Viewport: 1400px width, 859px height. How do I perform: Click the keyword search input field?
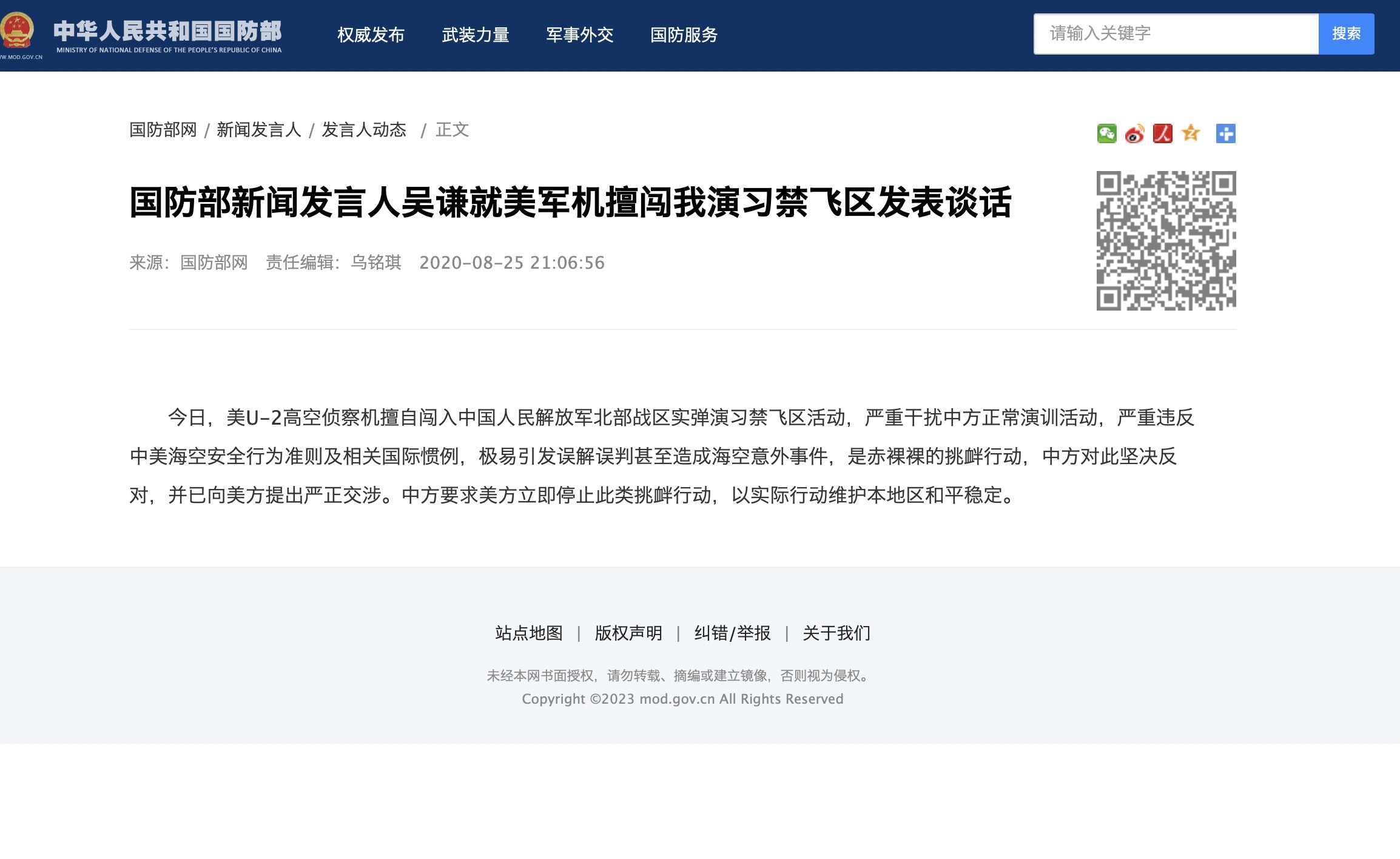click(1176, 34)
